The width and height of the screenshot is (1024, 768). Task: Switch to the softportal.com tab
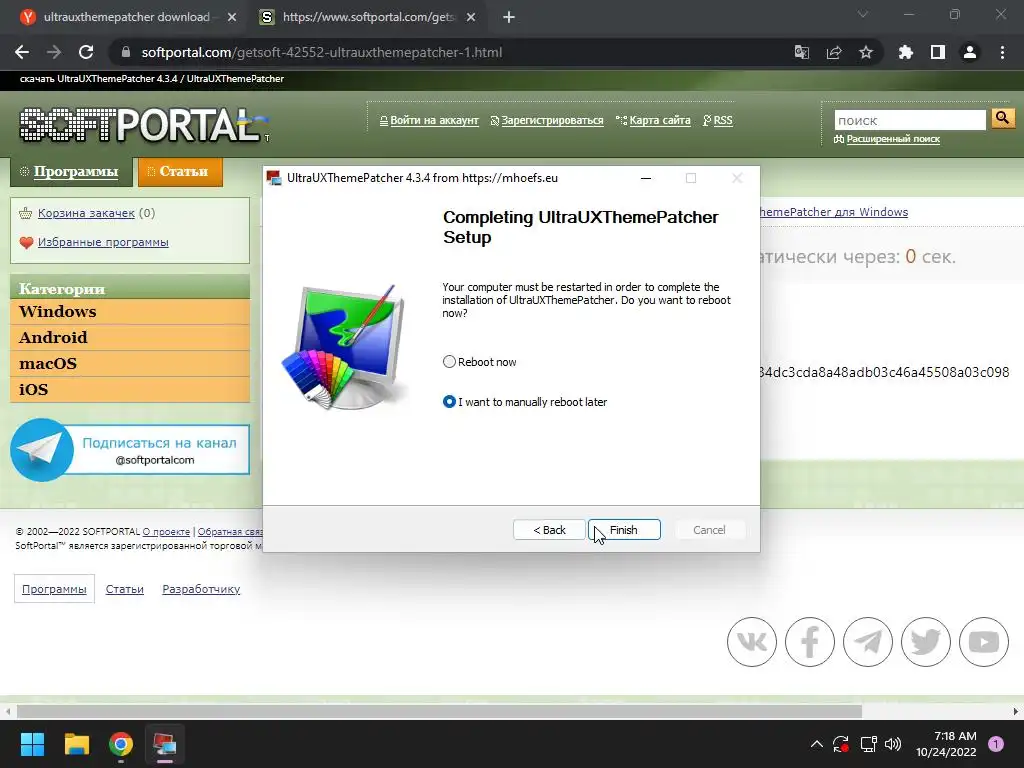click(368, 18)
